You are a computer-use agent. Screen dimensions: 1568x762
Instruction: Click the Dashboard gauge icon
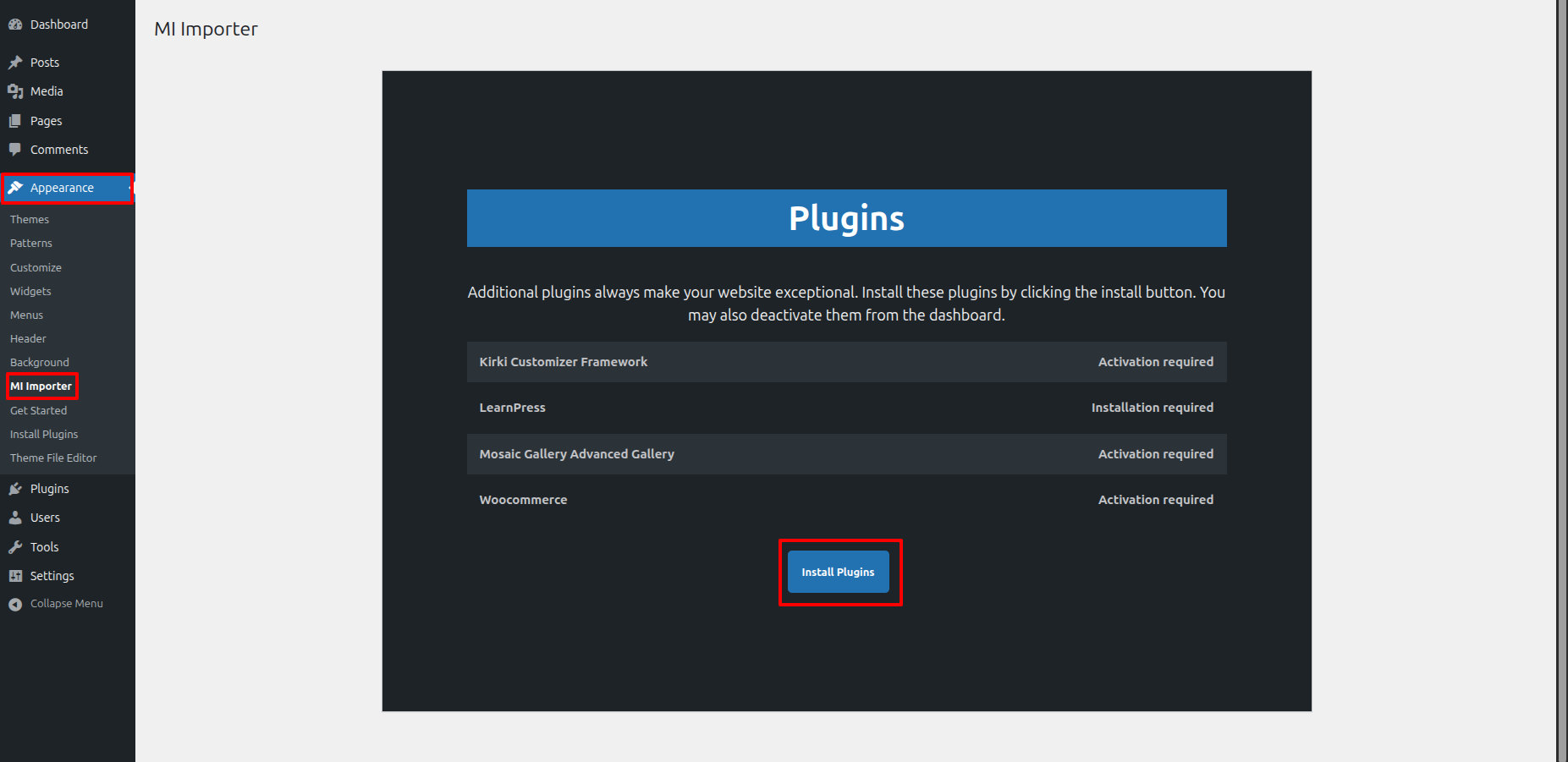point(15,25)
